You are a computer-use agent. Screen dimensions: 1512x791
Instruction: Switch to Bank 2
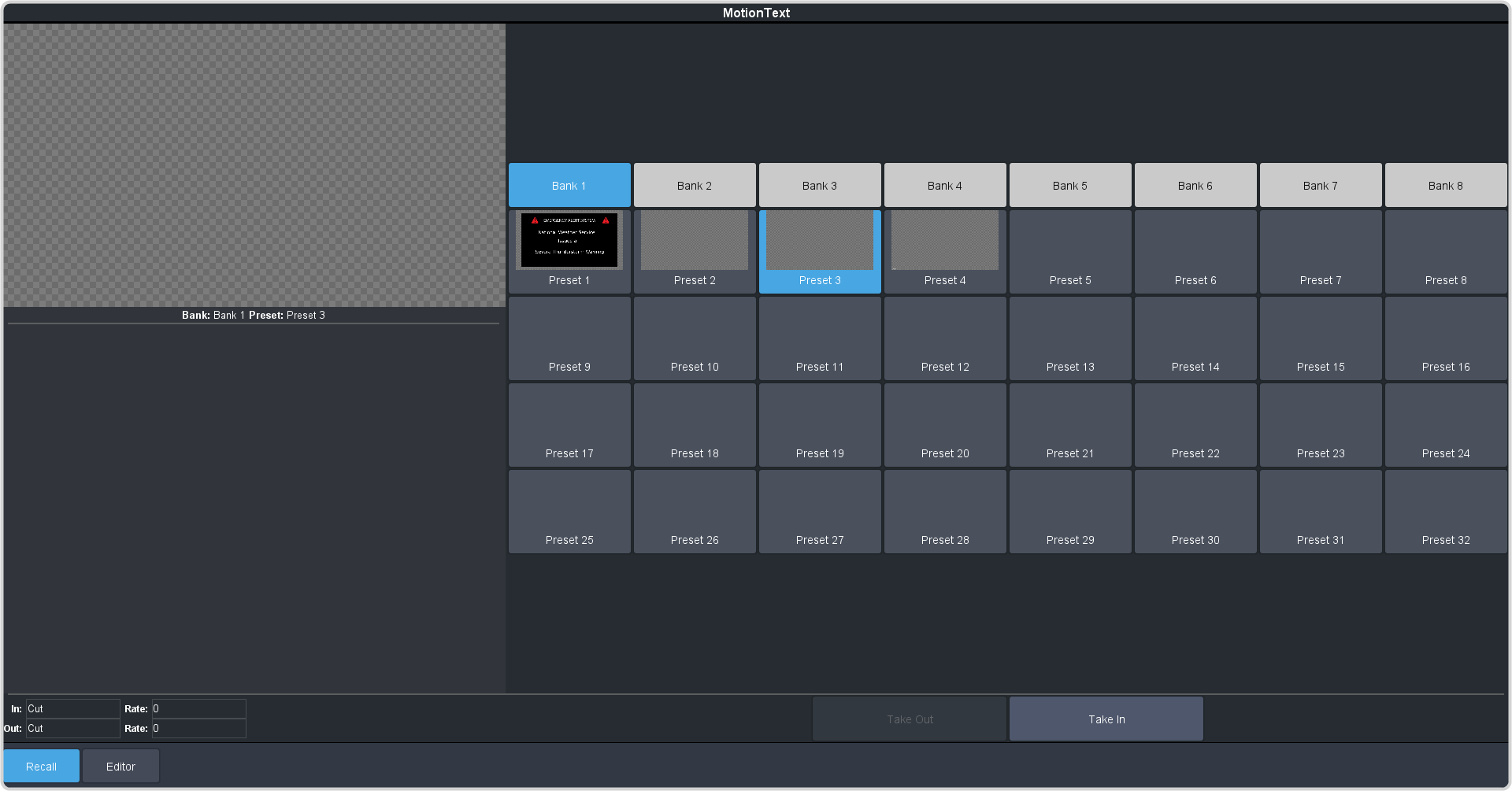click(x=695, y=186)
